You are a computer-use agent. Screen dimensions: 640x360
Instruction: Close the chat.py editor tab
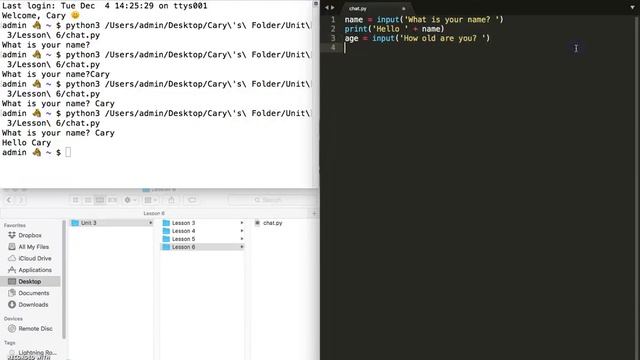pyautogui.click(x=403, y=8)
